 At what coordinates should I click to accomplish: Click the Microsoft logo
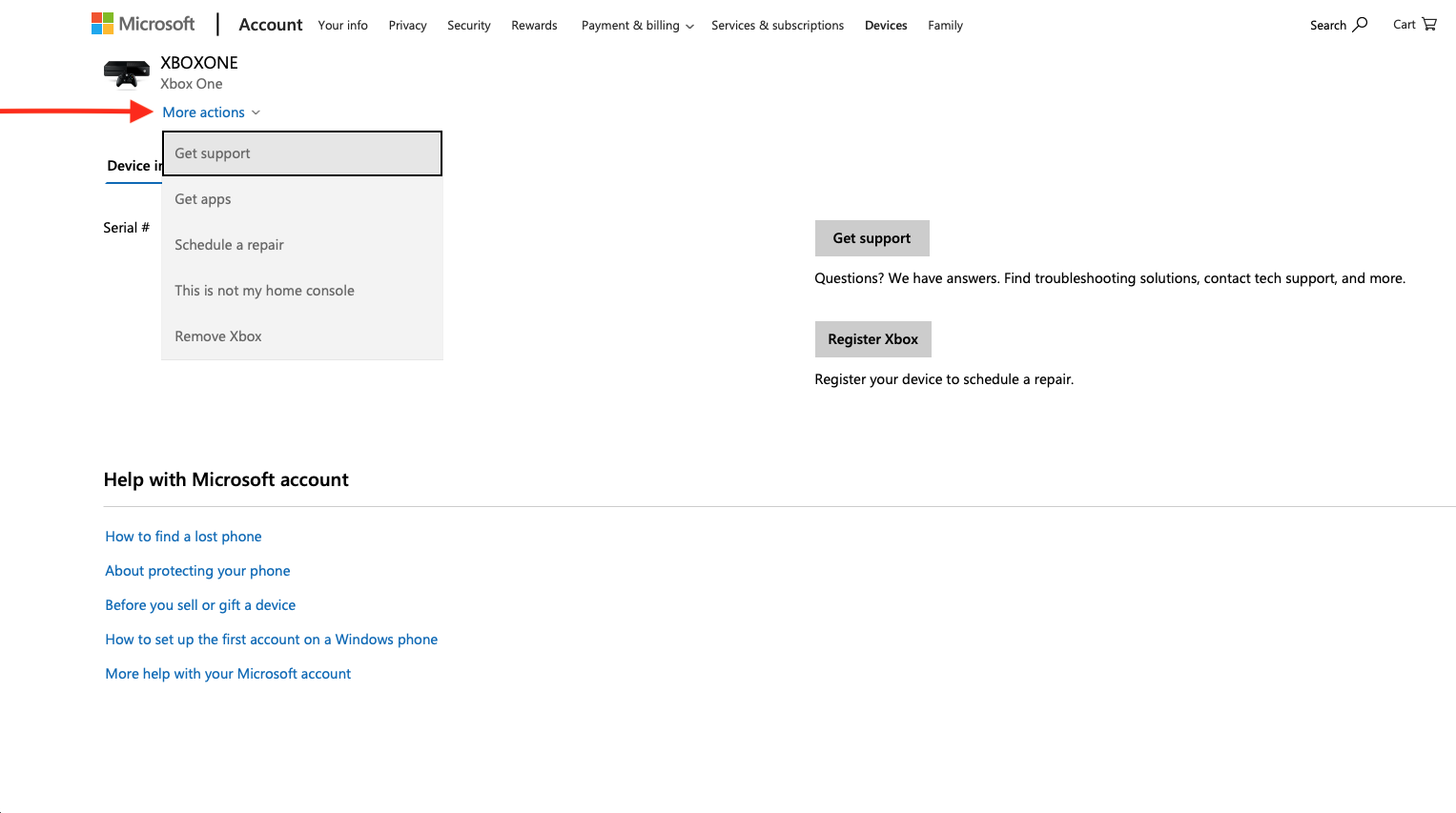click(x=143, y=24)
